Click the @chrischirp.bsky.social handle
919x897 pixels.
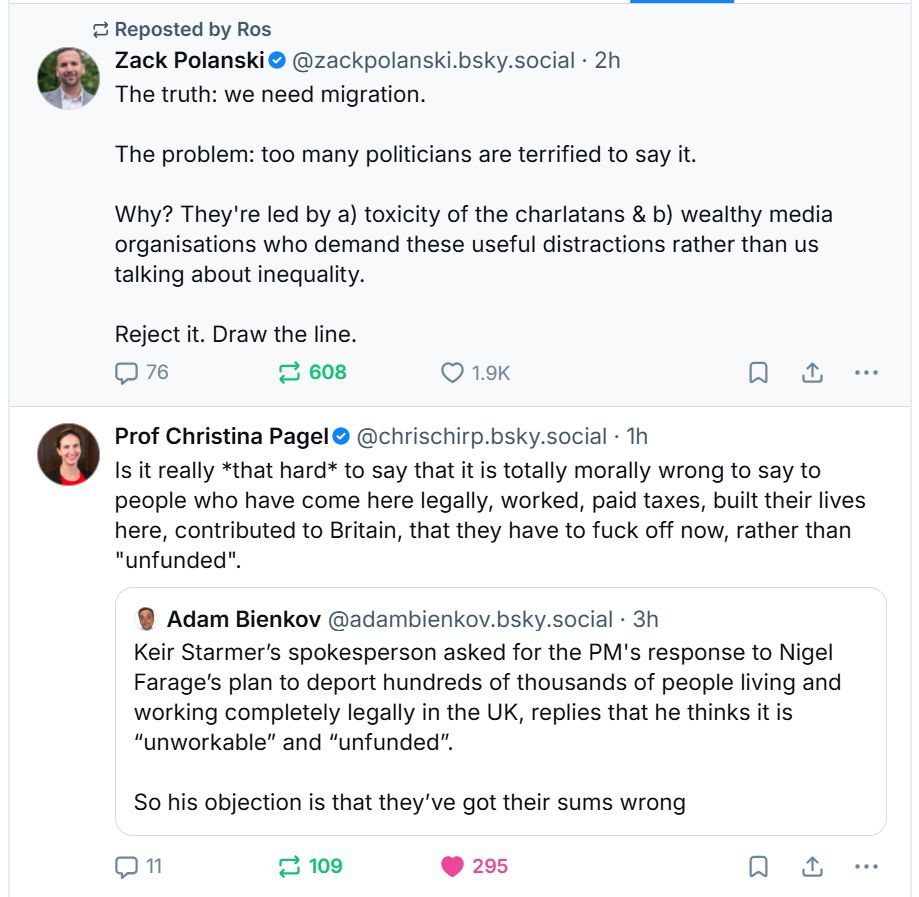point(482,437)
